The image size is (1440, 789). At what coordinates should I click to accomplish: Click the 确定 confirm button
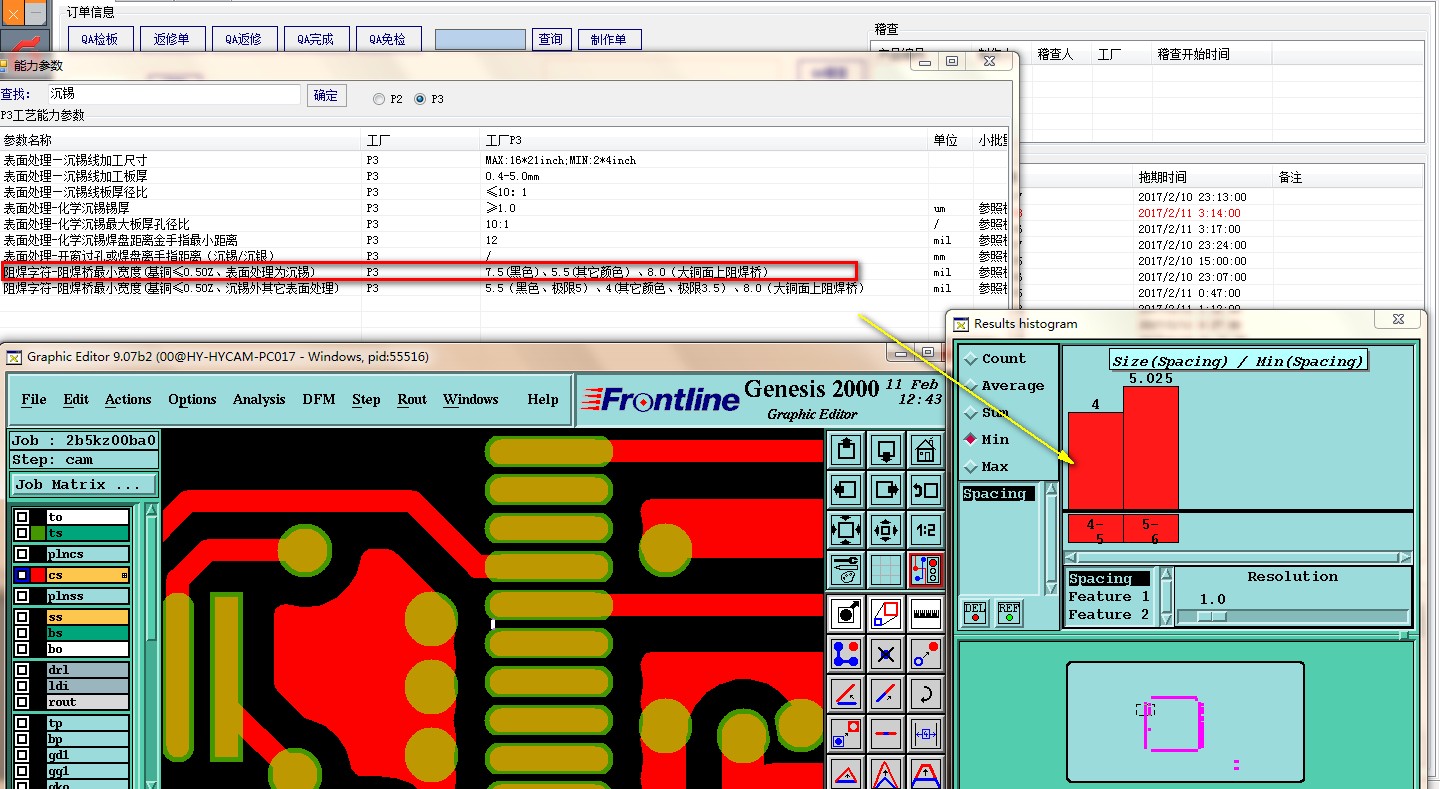point(326,95)
